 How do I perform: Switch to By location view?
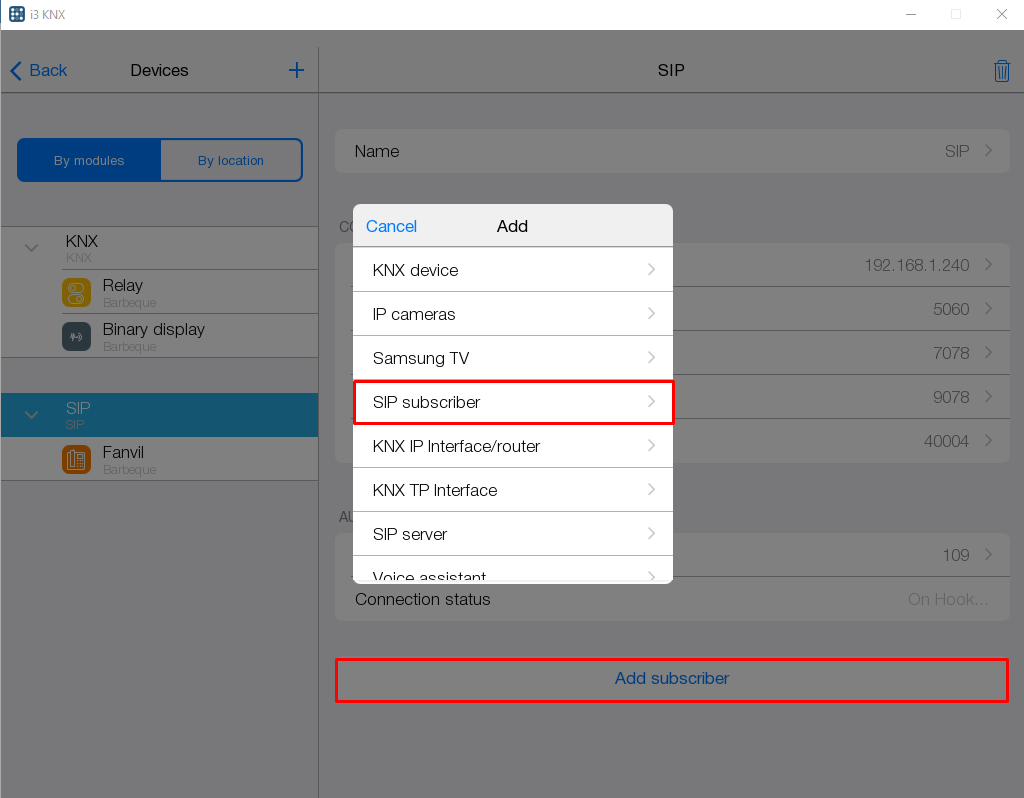231,160
